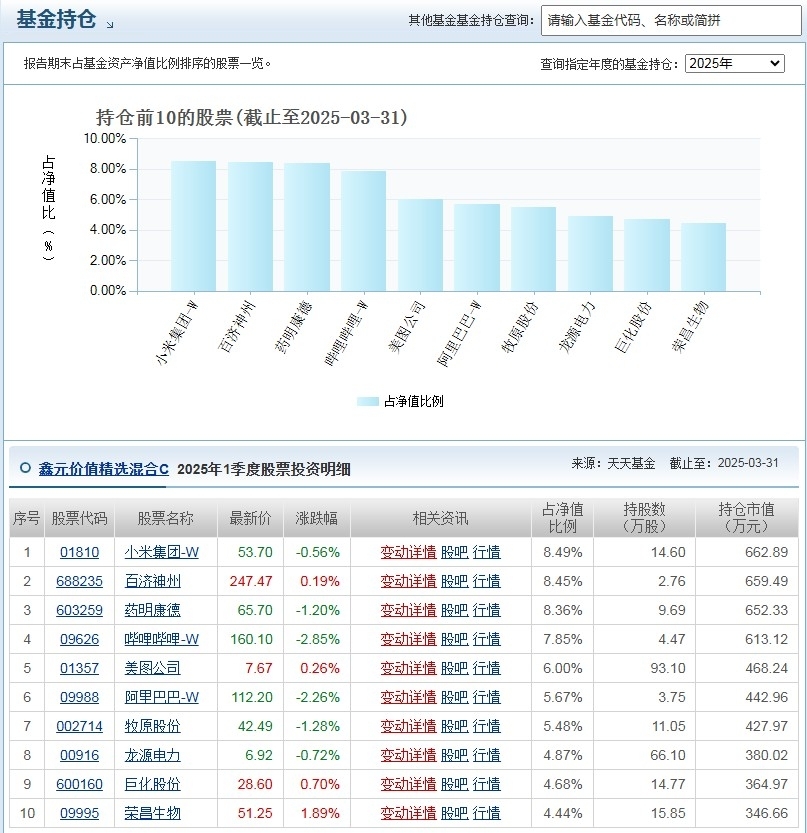Open 股吧 for 阿里巴巴-W
Image resolution: width=807 pixels, height=833 pixels.
click(455, 698)
